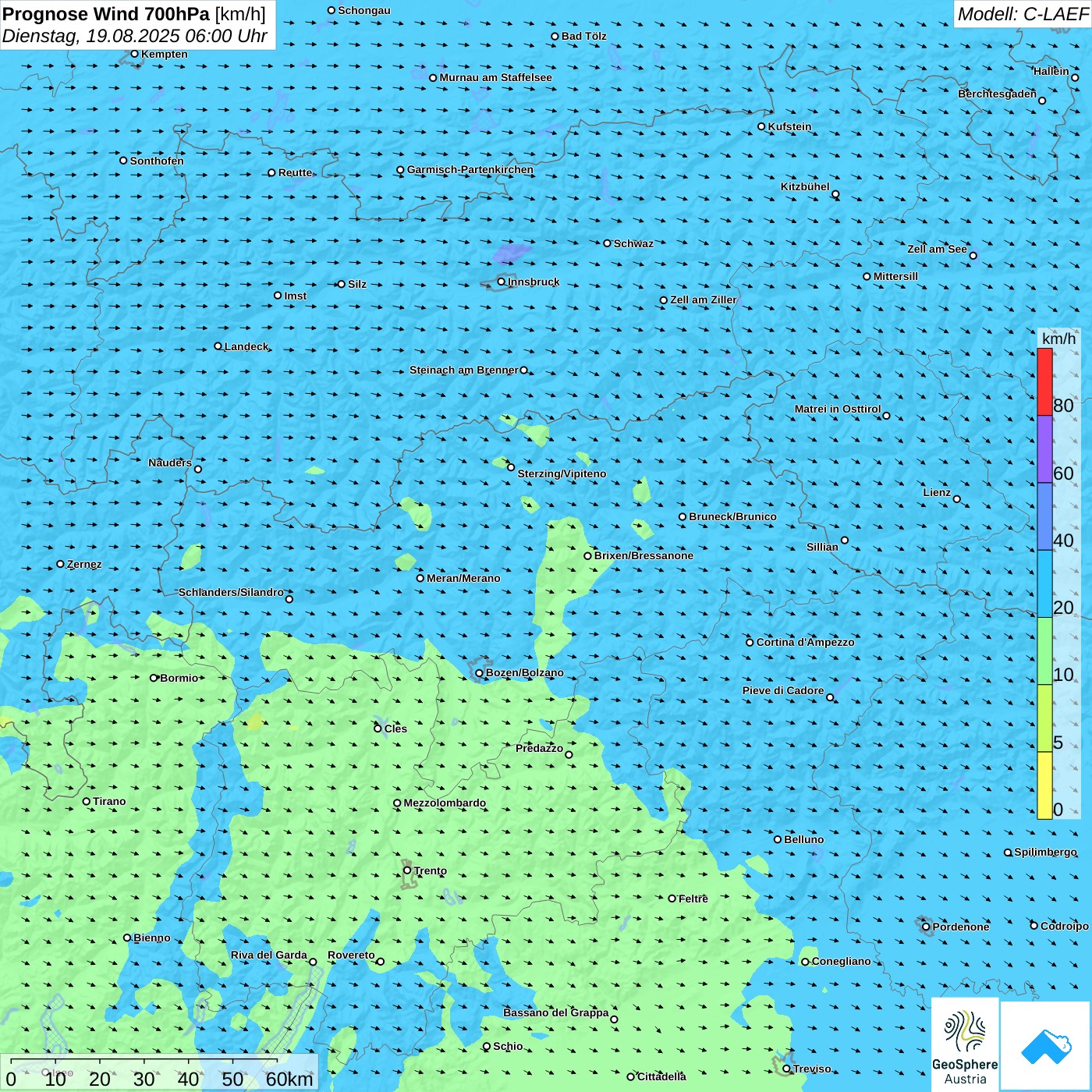
Task: Click the 'Bassano del Grappa' label
Action: 556,1012
